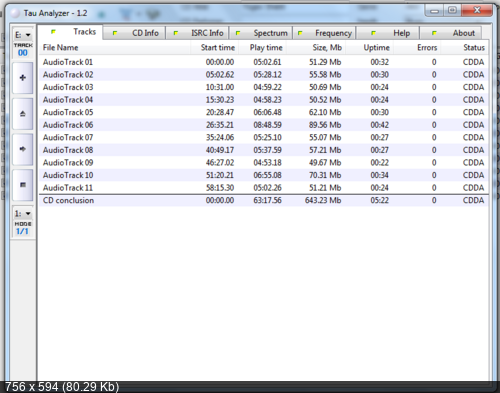Open the About tab

pos(451,33)
